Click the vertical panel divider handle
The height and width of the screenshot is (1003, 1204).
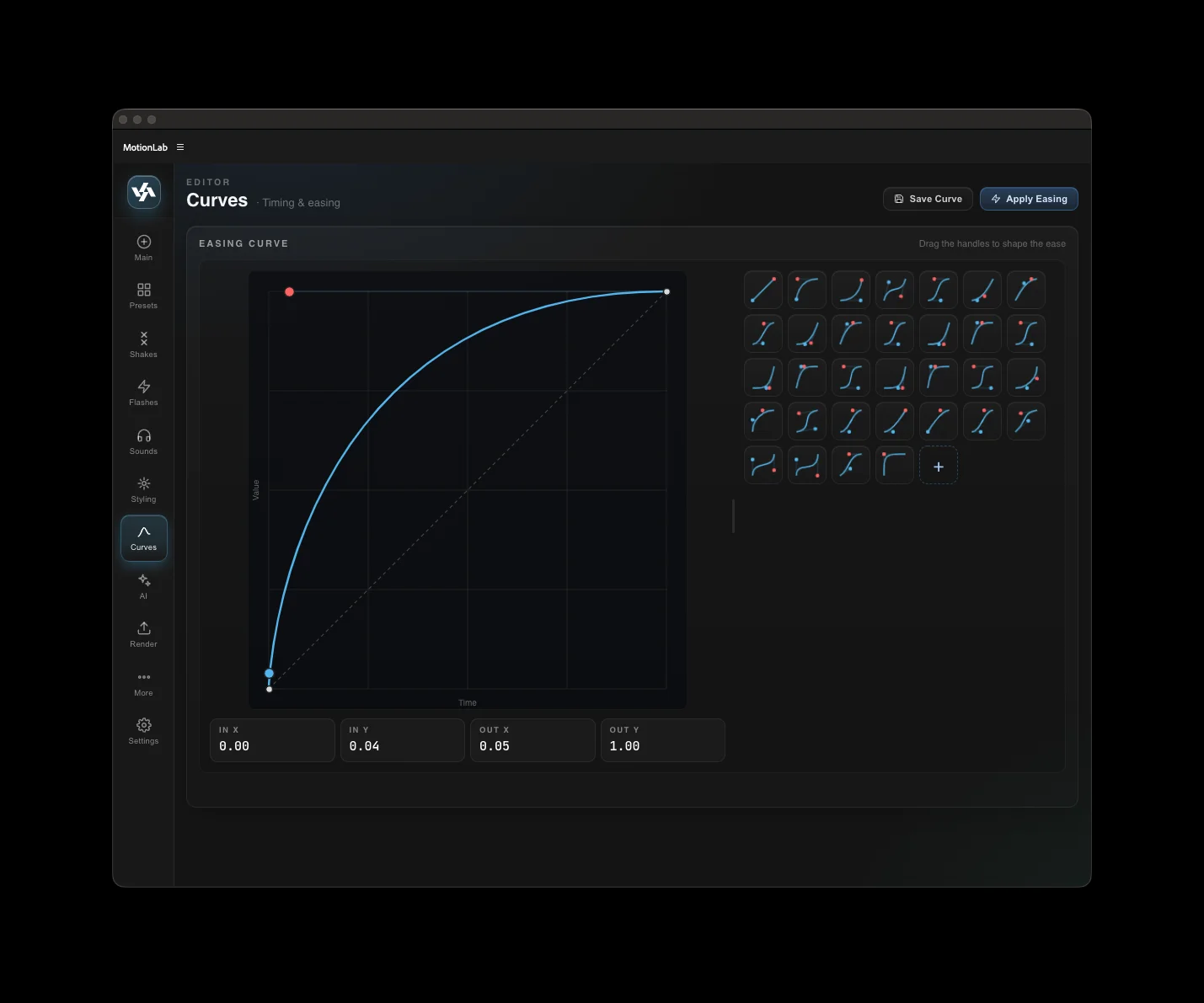(x=733, y=515)
